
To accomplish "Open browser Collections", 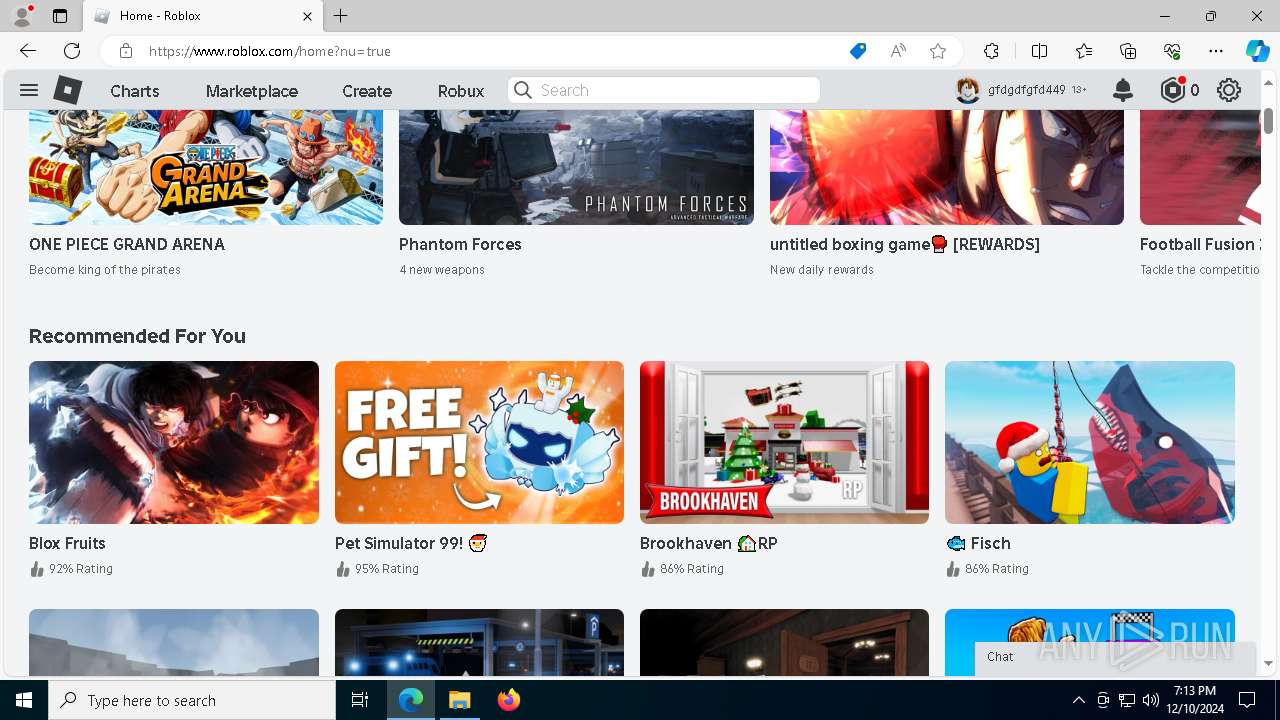I will click(x=1128, y=51).
